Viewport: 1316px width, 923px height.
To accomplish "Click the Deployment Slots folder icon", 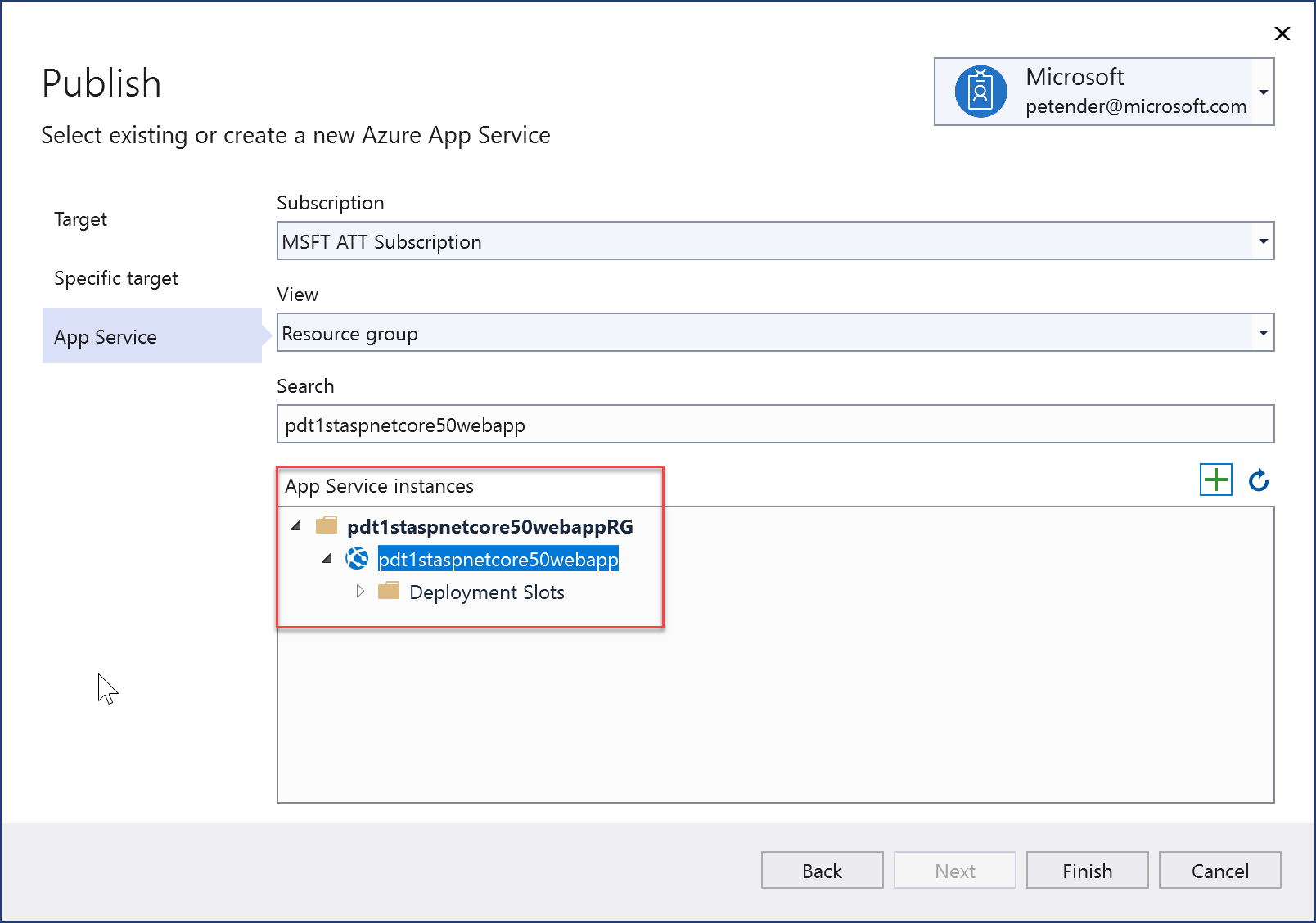I will [390, 591].
